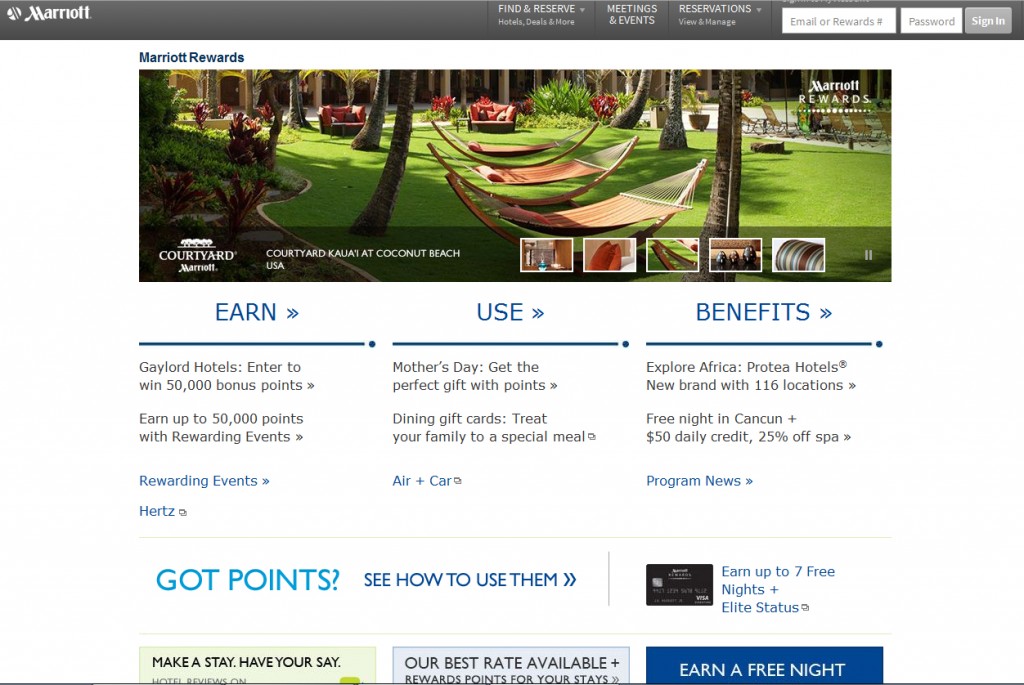This screenshot has height=685, width=1024.
Task: Click the Marriott Rewards page title
Action: pyautogui.click(x=191, y=57)
